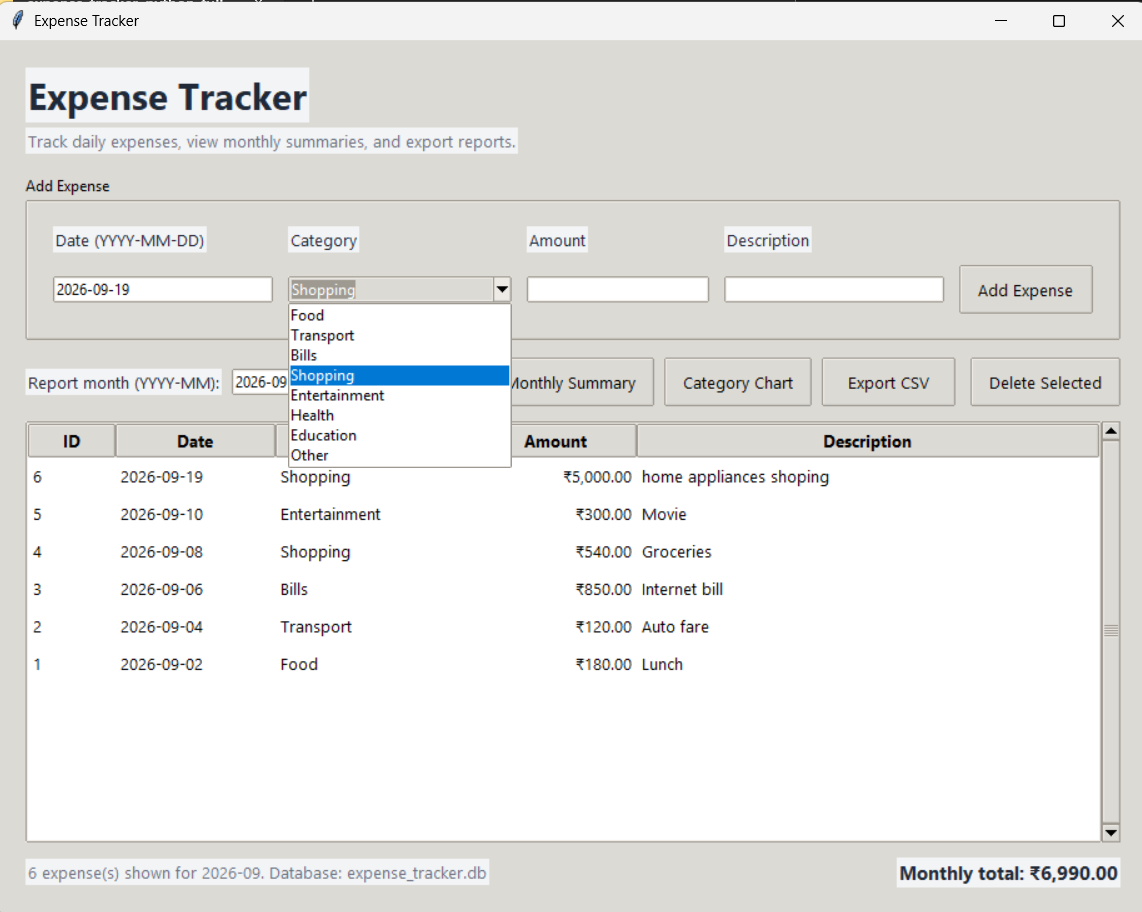This screenshot has height=912, width=1142.
Task: Focus the Date input field
Action: click(x=162, y=289)
